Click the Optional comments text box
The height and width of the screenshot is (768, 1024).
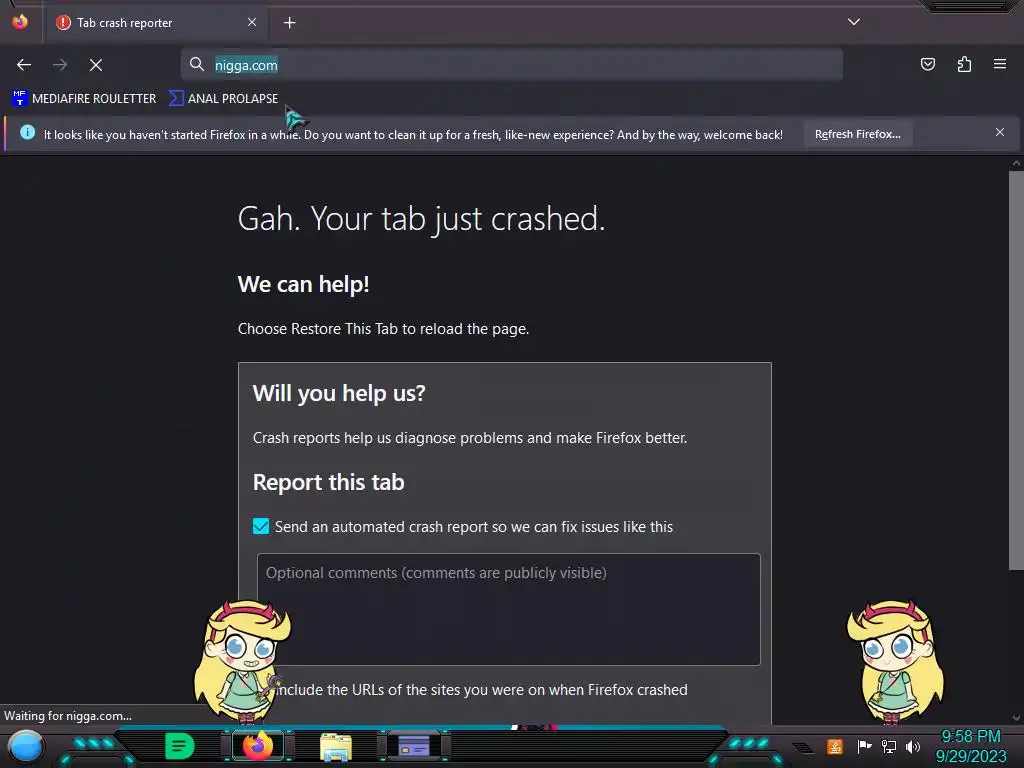(x=509, y=609)
